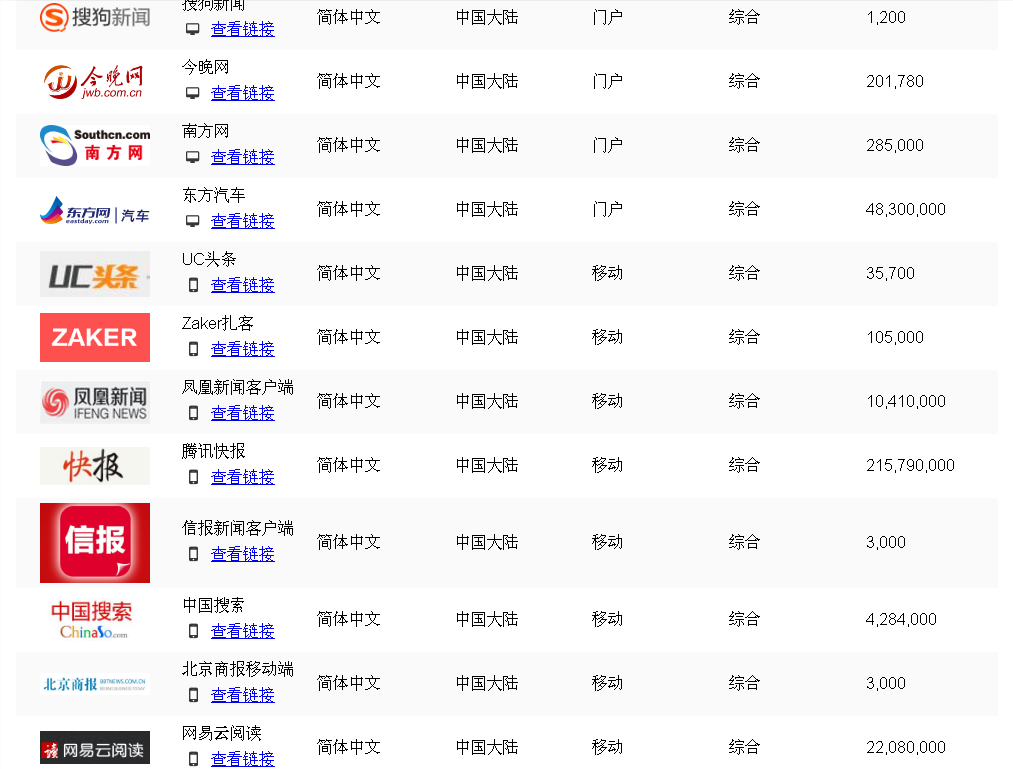Click mobile phone icon under 北京商报移动端
Viewport: 1013px width, 769px height.
(193, 695)
